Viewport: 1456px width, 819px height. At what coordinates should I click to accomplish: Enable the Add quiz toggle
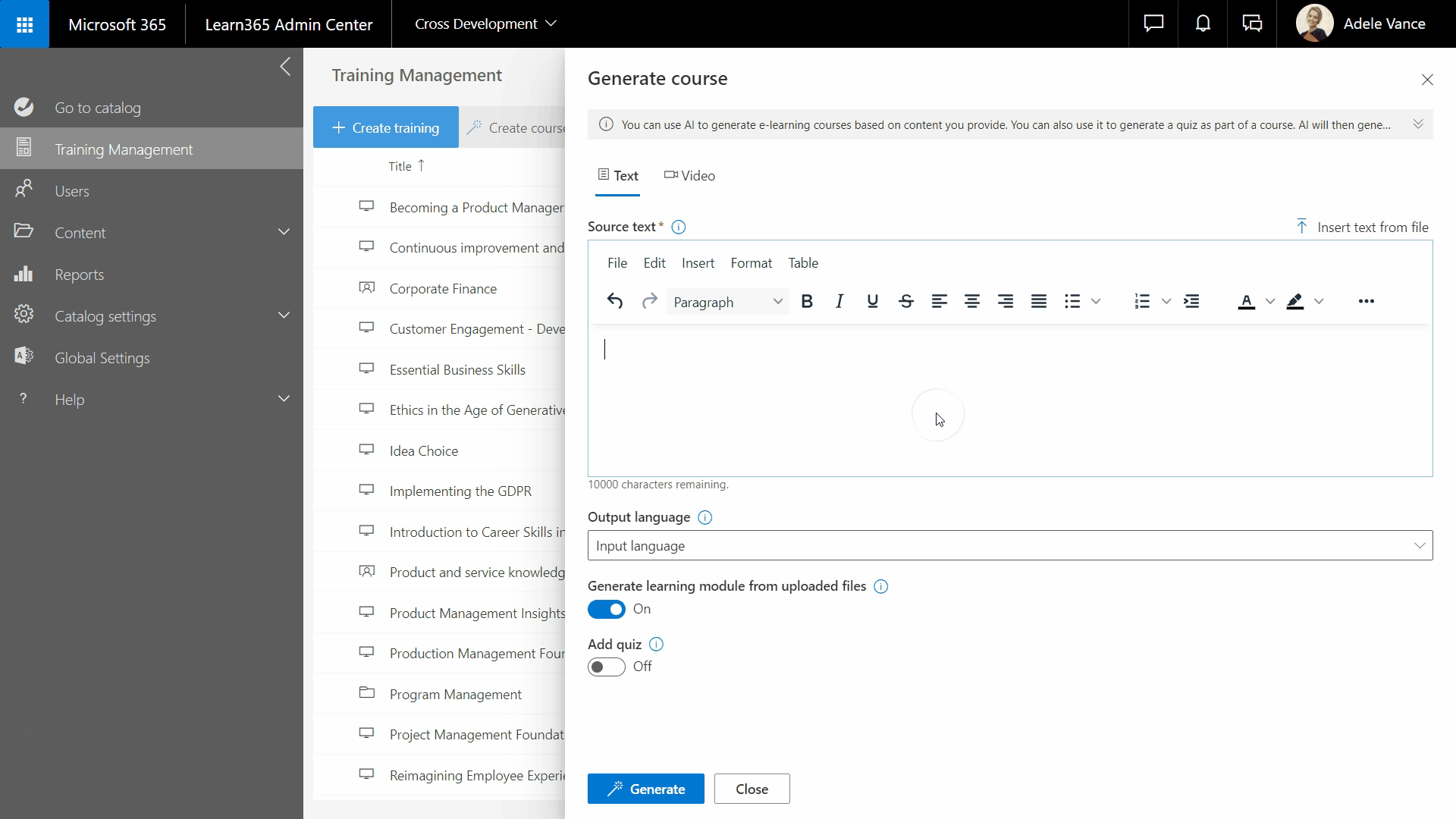pyautogui.click(x=607, y=667)
